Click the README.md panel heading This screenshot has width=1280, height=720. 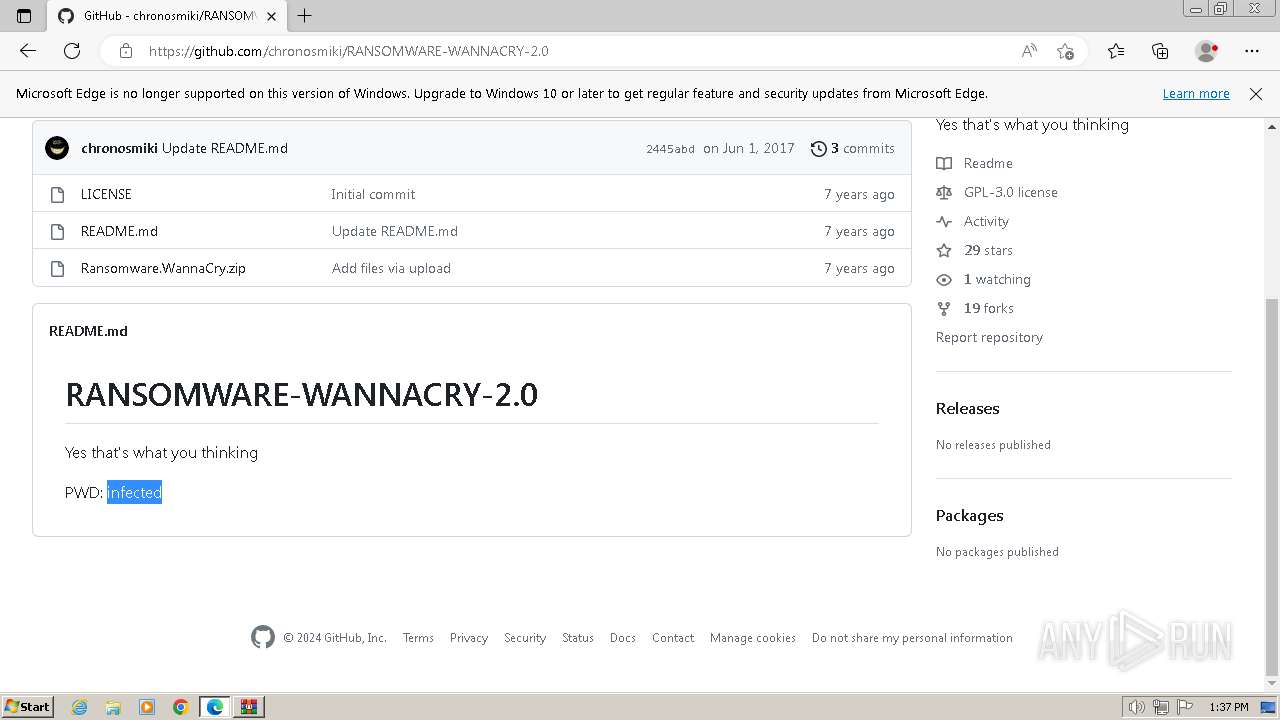[88, 331]
